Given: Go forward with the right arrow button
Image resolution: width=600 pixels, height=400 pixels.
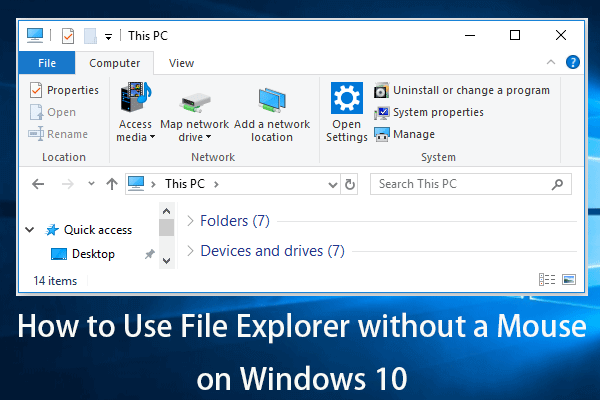Looking at the screenshot, I should pyautogui.click(x=68, y=184).
